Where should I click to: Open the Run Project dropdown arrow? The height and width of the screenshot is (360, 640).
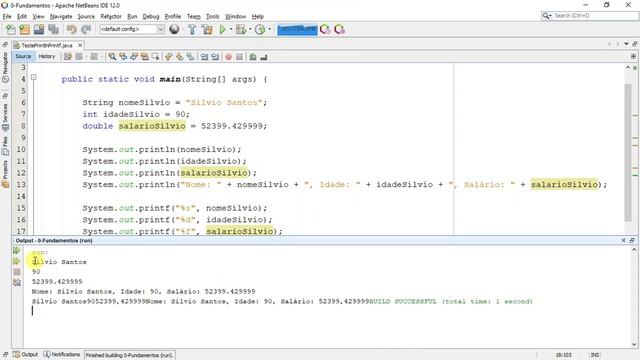(231, 29)
